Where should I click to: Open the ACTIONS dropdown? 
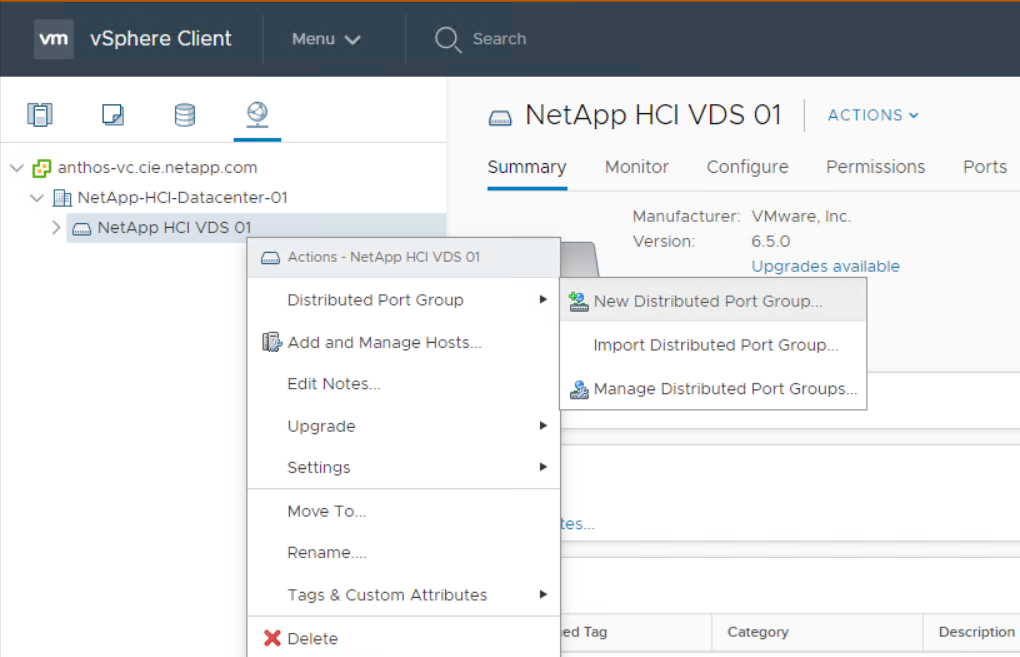click(872, 115)
